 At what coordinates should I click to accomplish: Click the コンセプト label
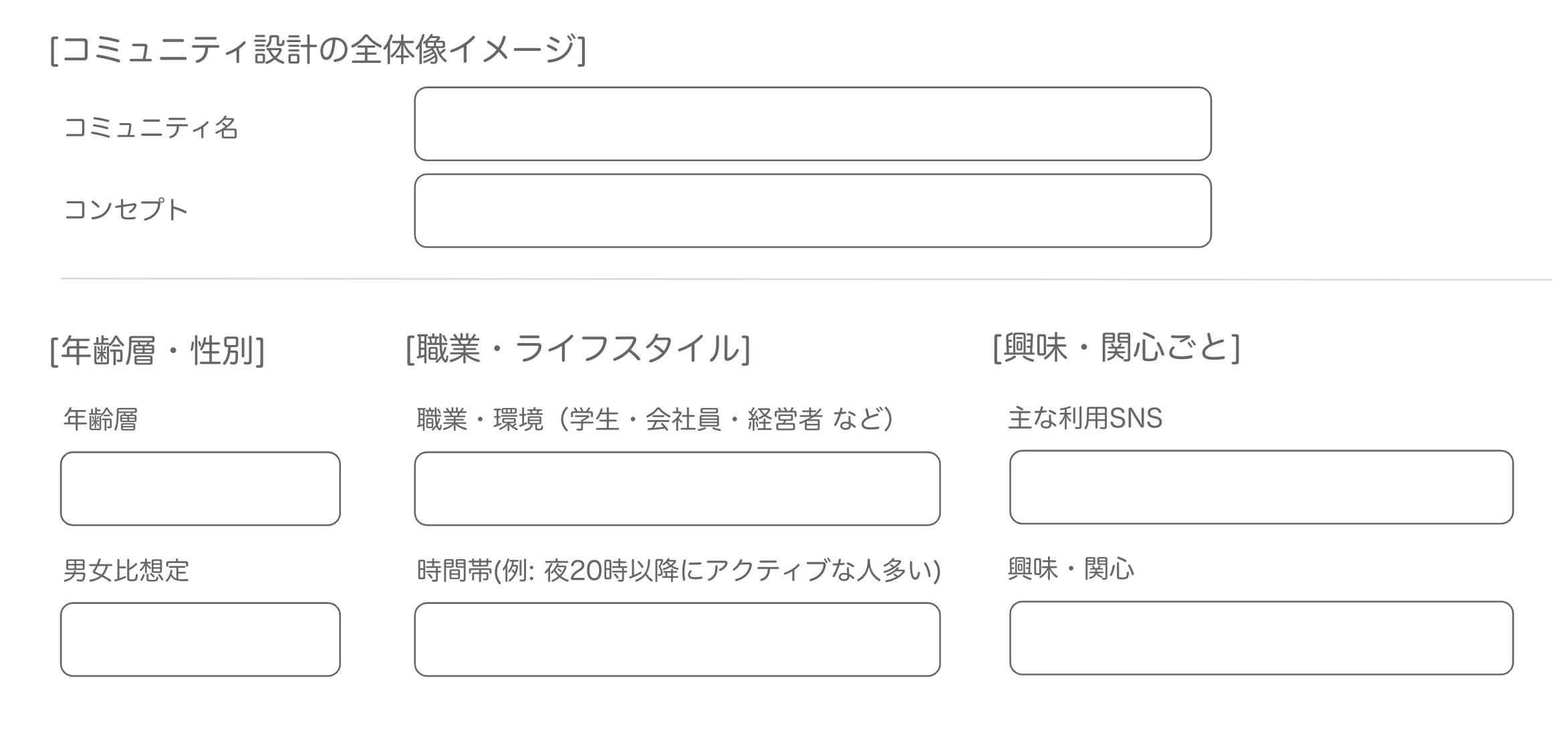click(126, 210)
